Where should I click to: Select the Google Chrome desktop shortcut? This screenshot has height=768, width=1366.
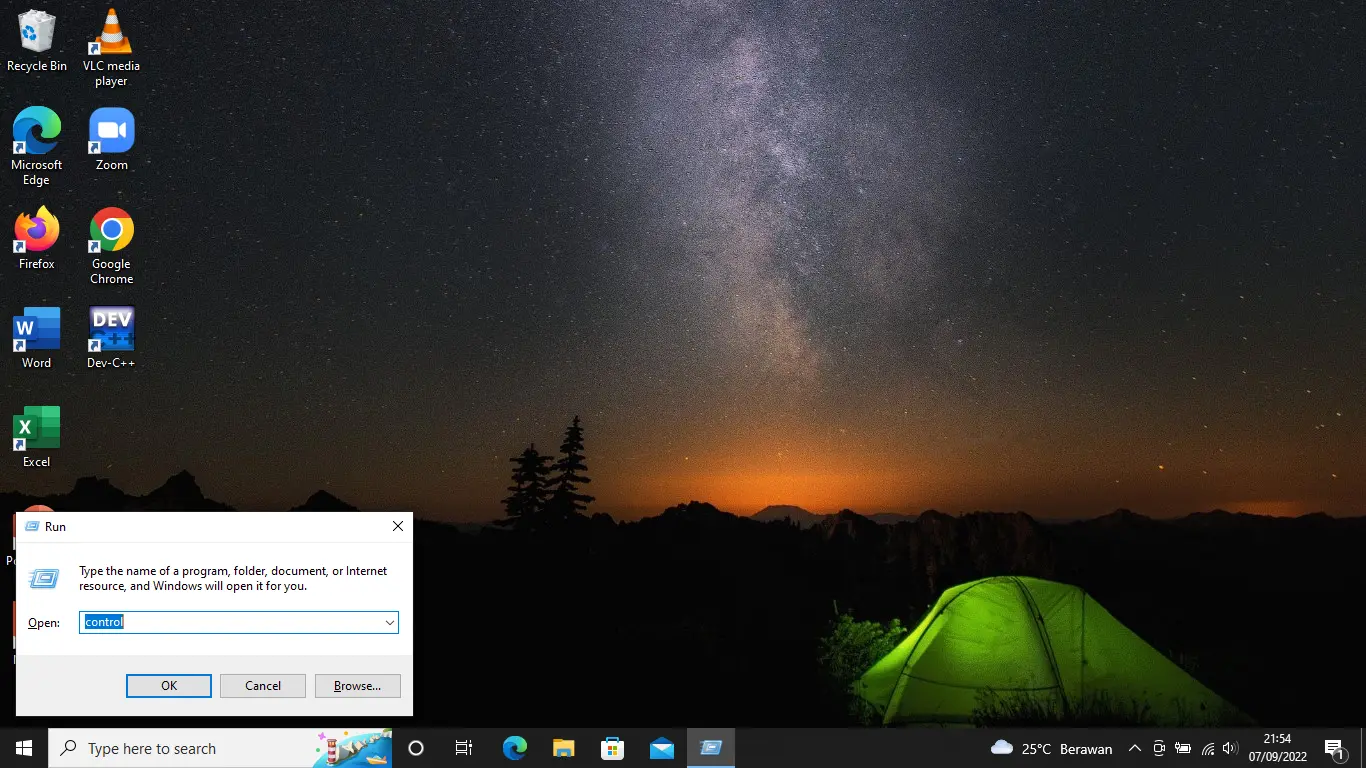(111, 245)
